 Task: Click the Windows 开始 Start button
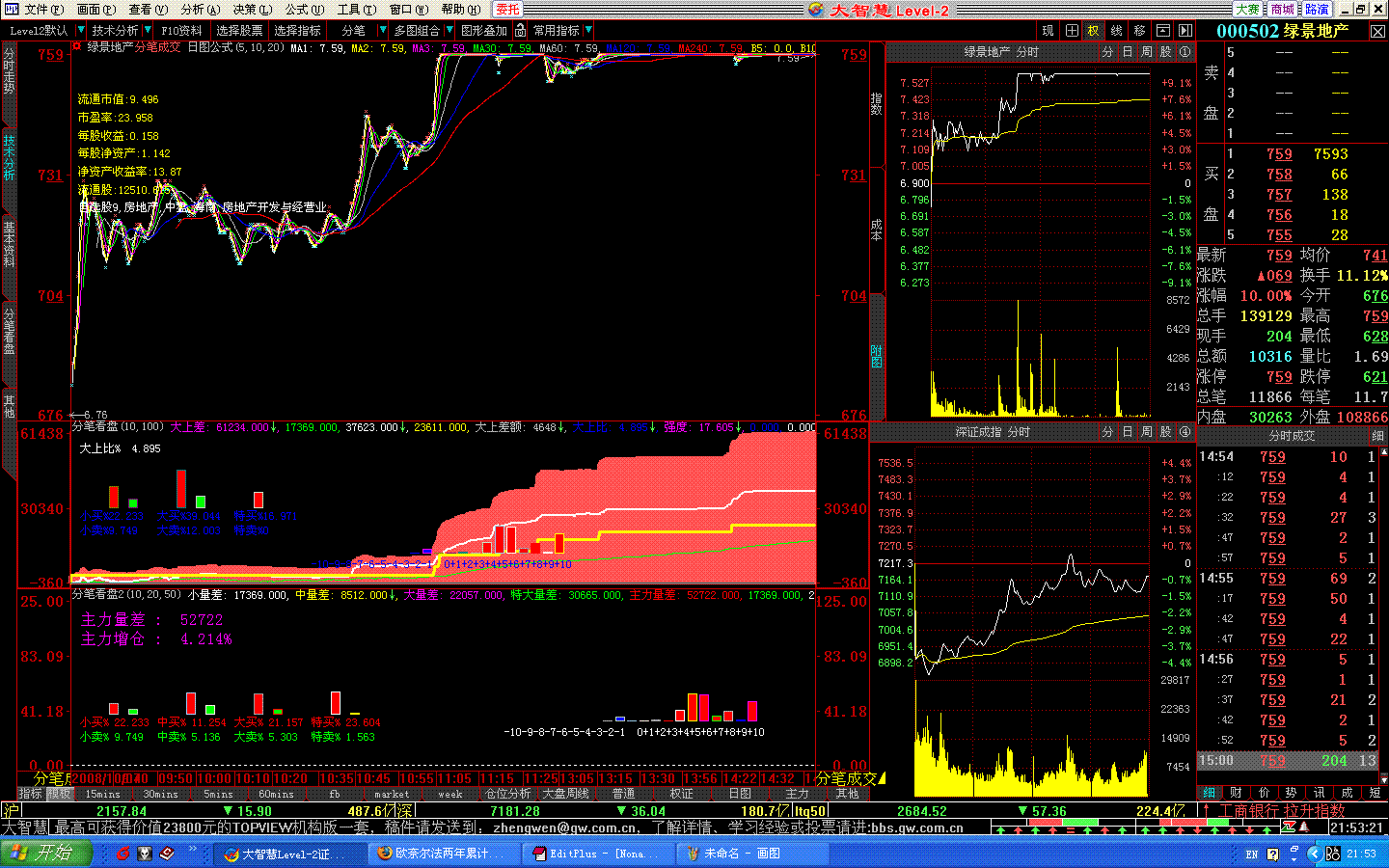coord(45,854)
